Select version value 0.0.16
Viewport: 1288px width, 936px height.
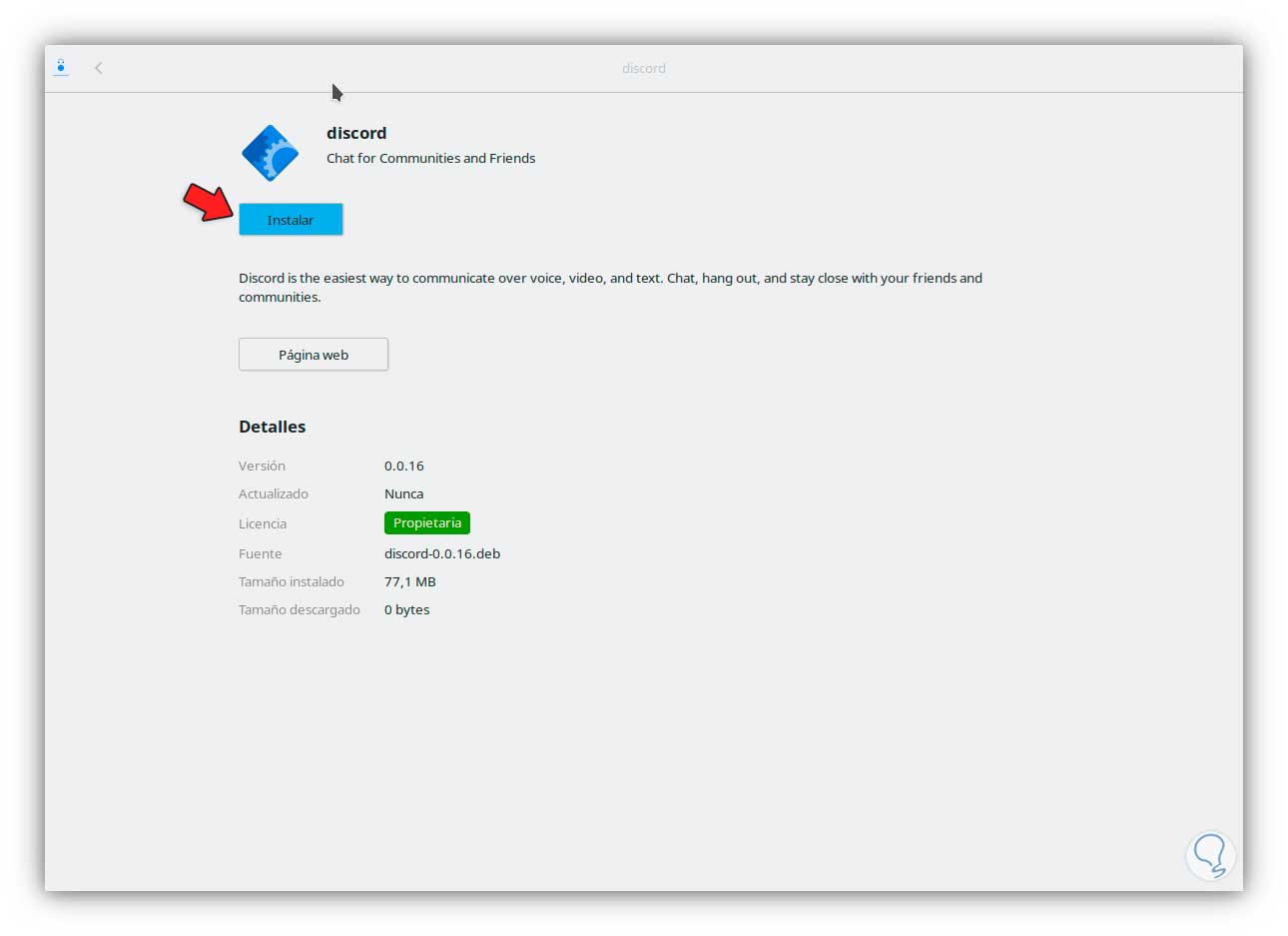click(404, 466)
